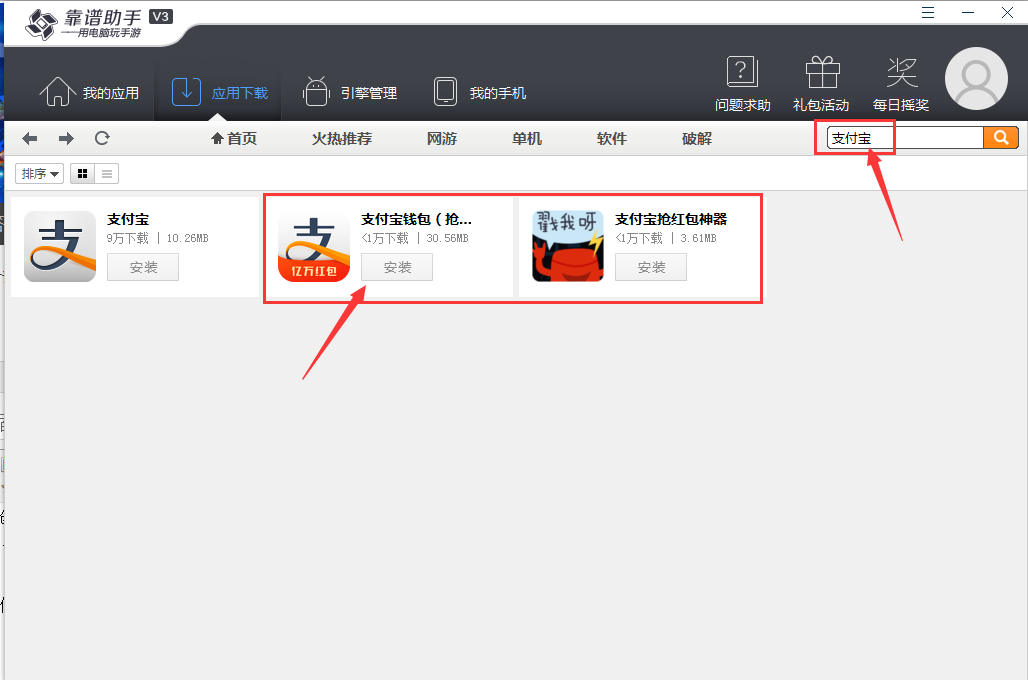Install the 支付宝钱包 app
Screen dimensions: 1028x680
(397, 267)
